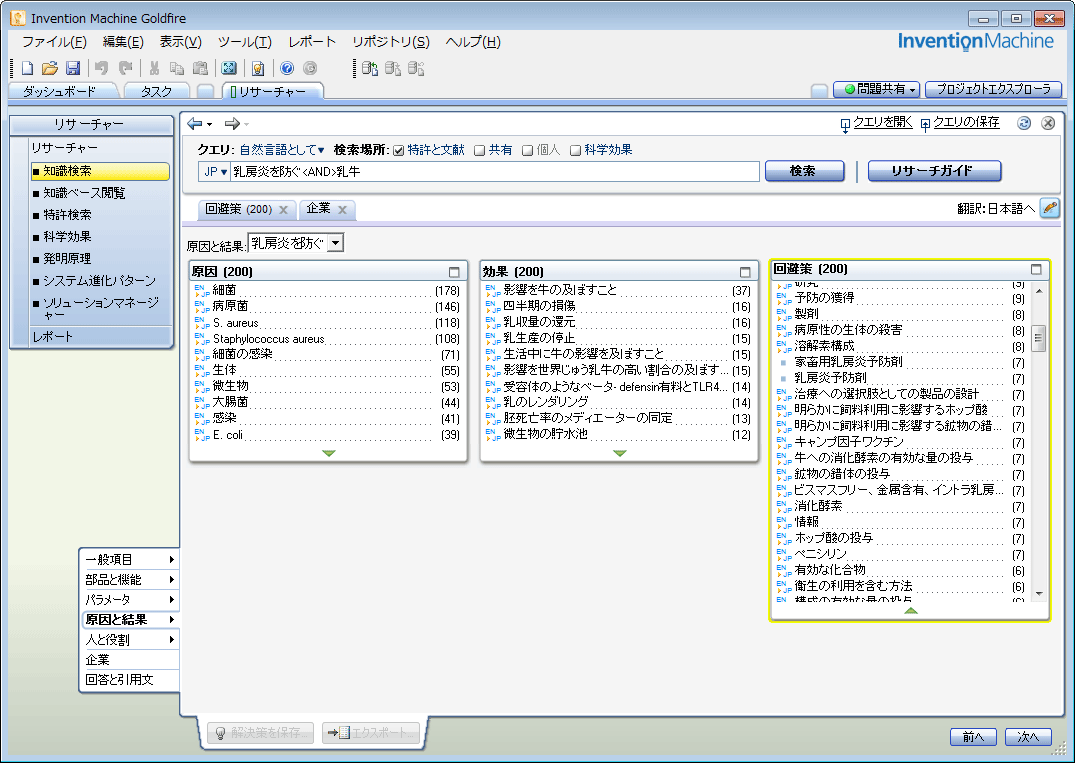Screen dimensions: 1075x763
Task: Open the 問題共有 dropdown button
Action: [x=876, y=89]
